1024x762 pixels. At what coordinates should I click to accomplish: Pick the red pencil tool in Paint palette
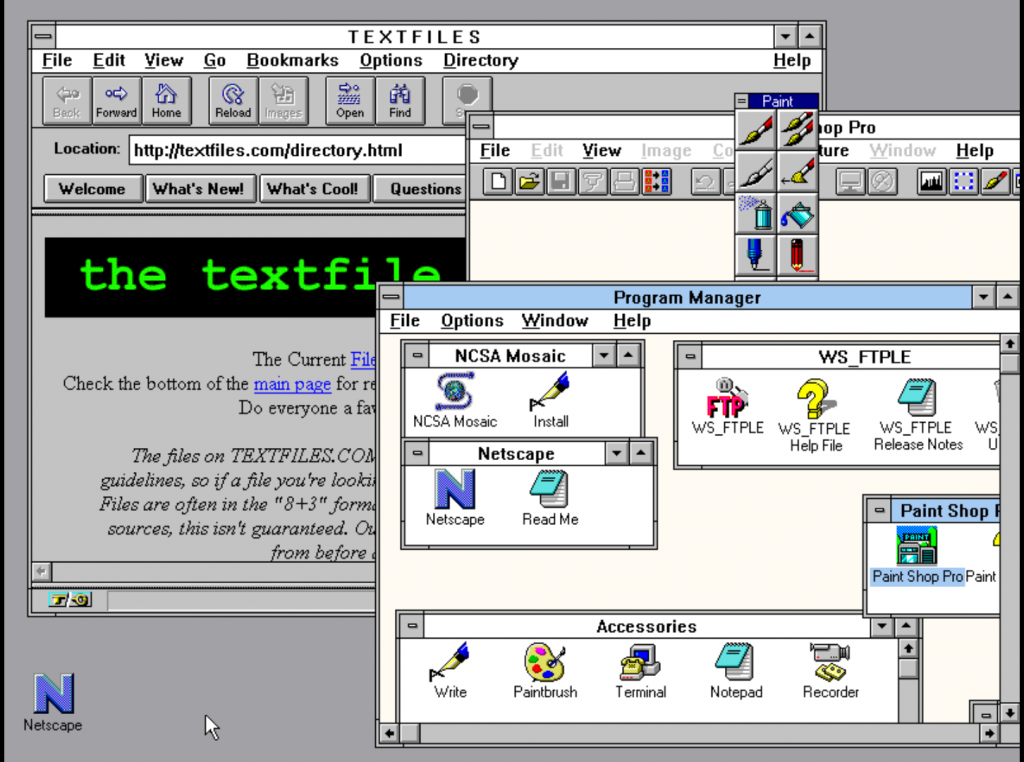pos(797,254)
